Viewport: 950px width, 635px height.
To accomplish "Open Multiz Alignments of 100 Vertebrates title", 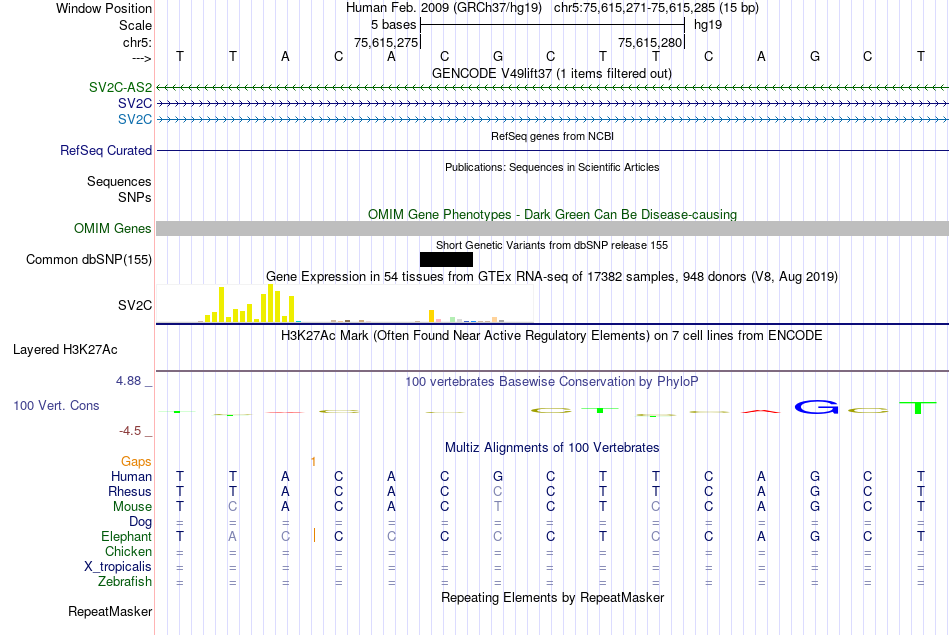I will [x=552, y=448].
